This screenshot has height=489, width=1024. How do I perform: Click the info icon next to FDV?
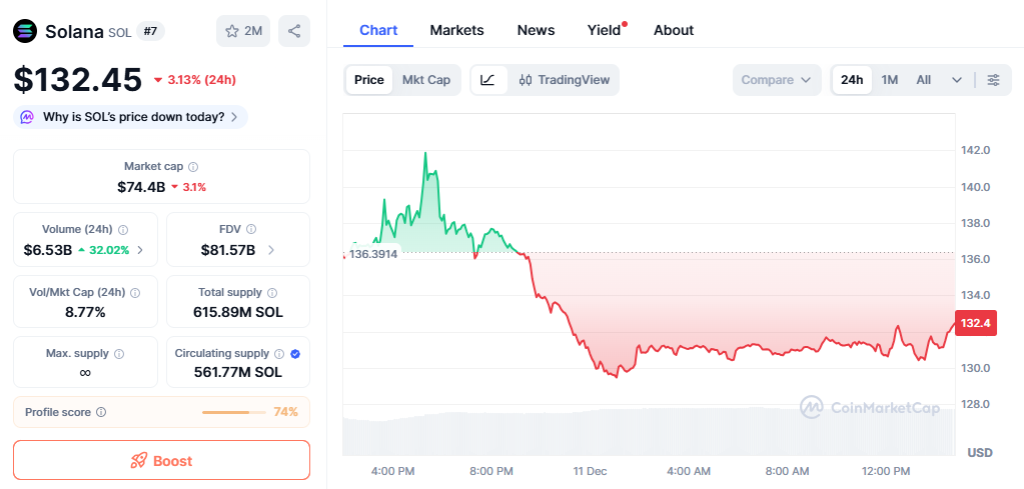(251, 229)
